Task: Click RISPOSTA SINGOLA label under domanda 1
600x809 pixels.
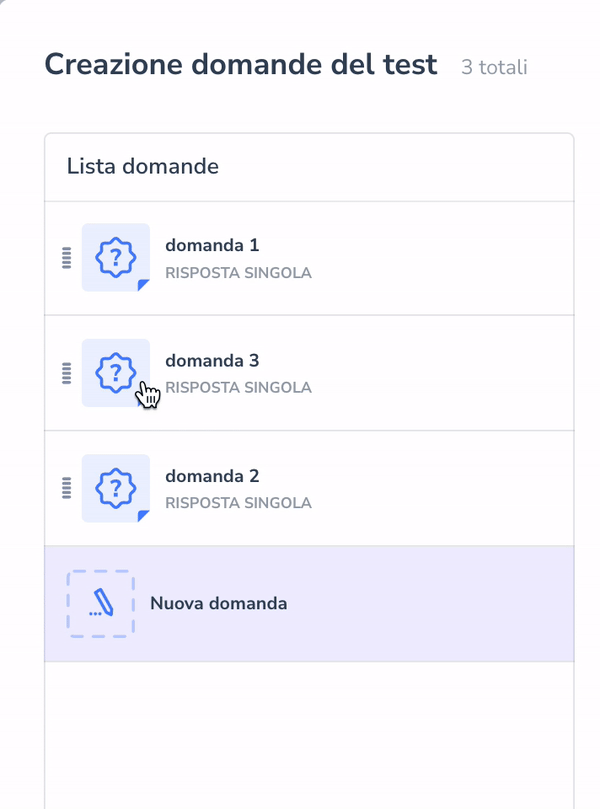Action: tap(238, 273)
